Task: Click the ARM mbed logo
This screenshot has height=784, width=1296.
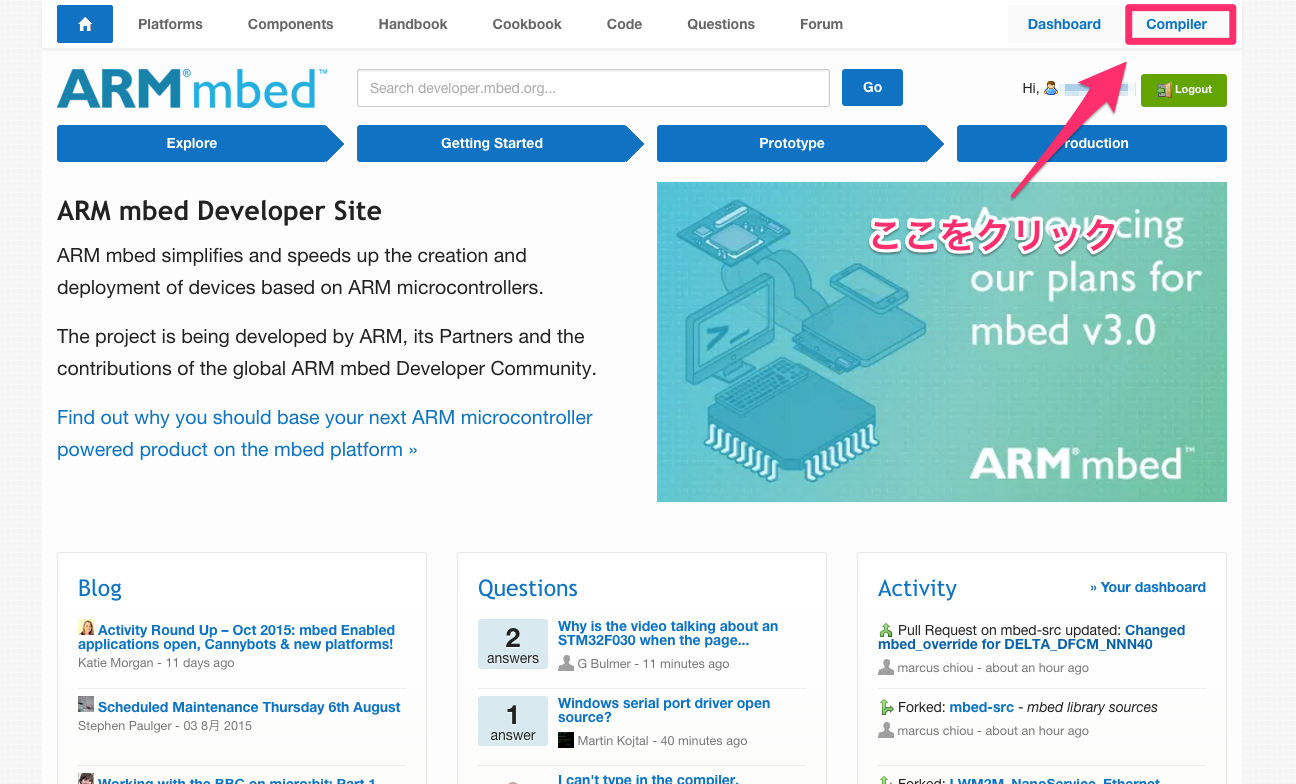Action: (x=190, y=88)
